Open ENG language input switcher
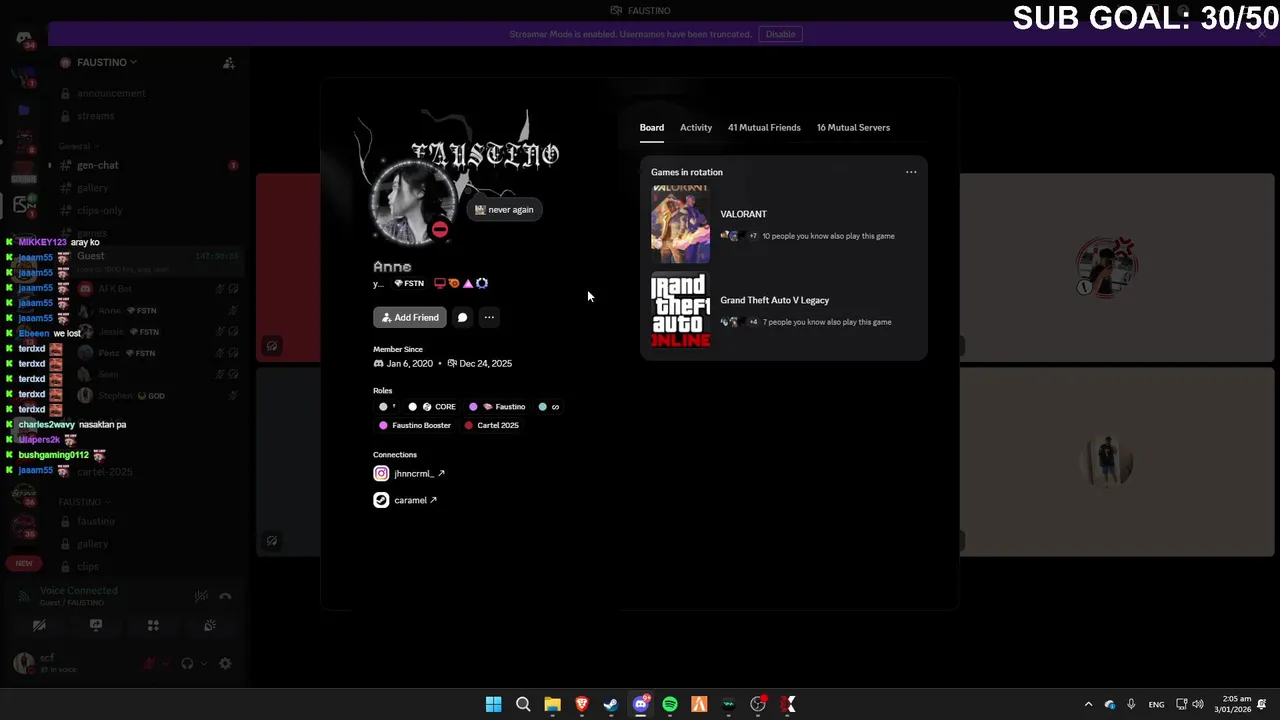The height and width of the screenshot is (720, 1280). click(x=1156, y=704)
